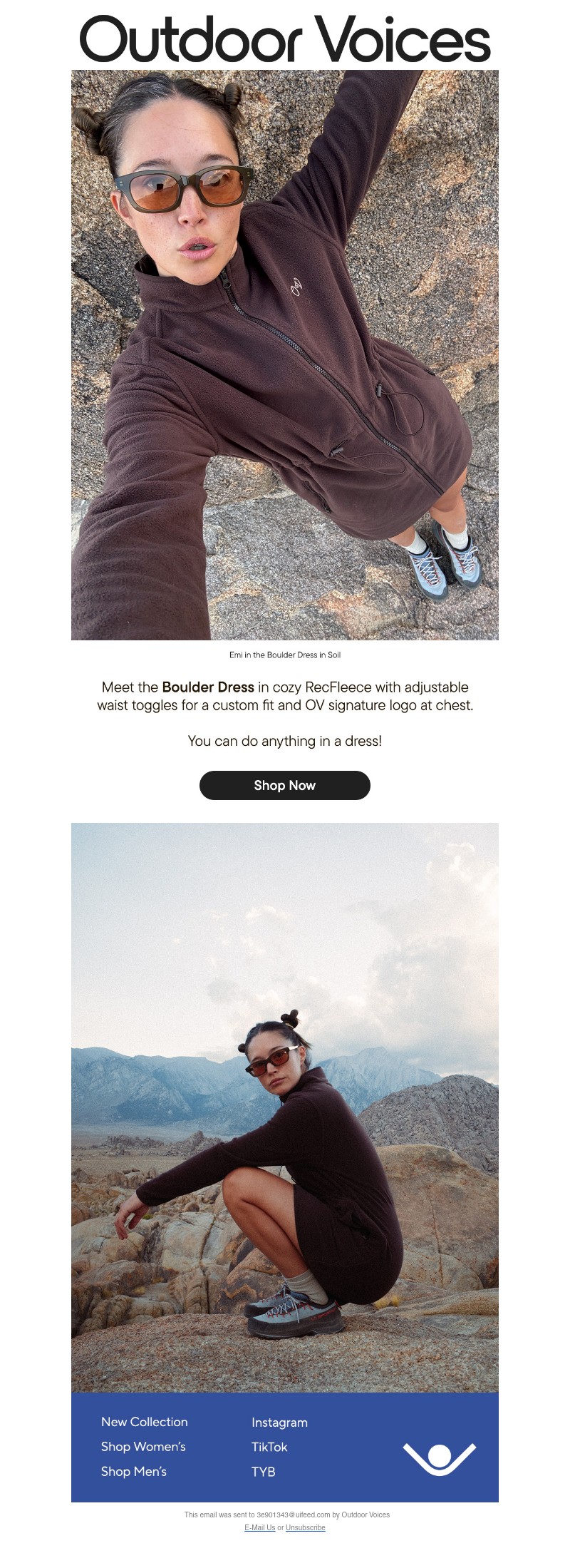
Task: Open the TYB link
Action: (x=263, y=1472)
